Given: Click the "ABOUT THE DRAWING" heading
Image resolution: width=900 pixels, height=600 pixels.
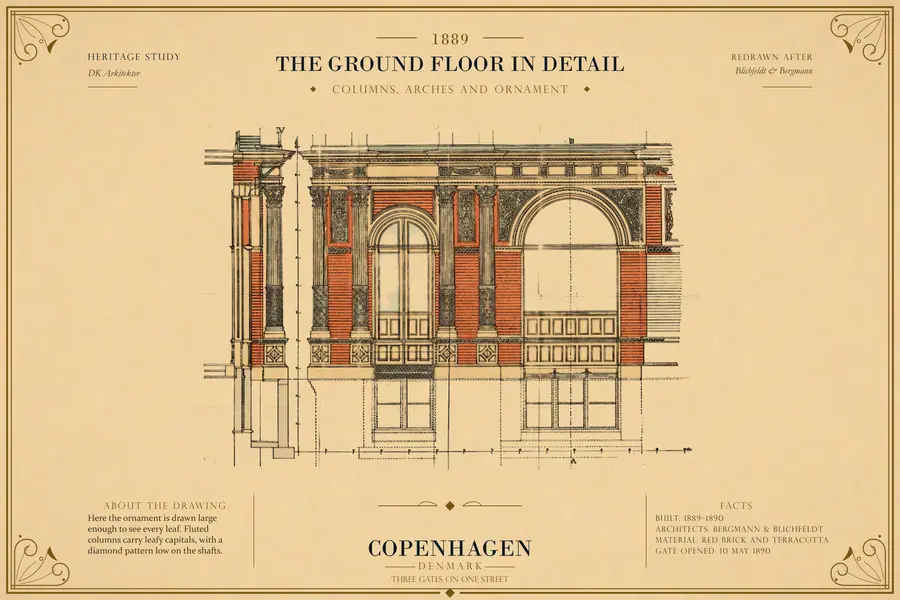Looking at the screenshot, I should tap(165, 506).
